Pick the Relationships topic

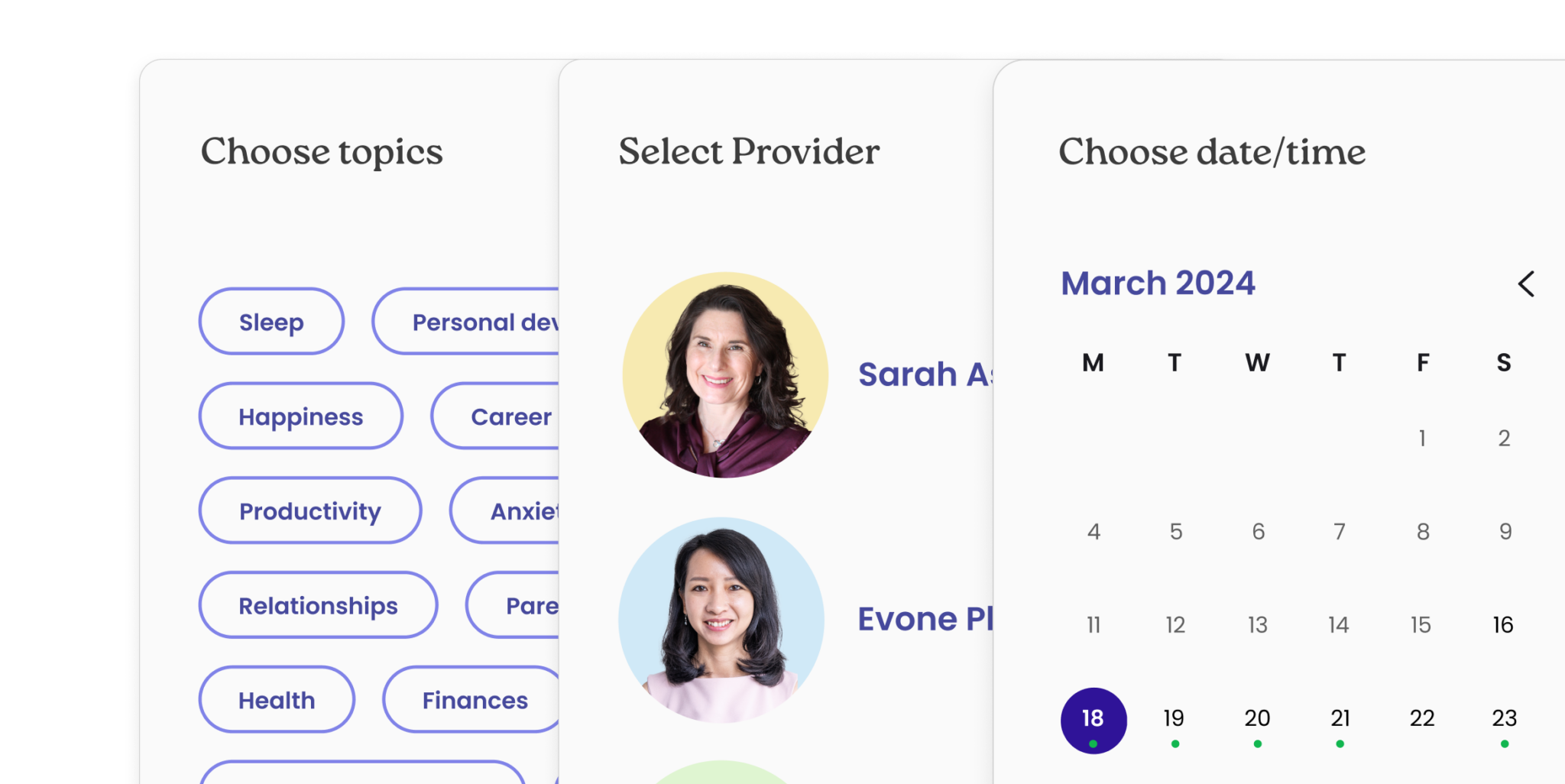pyautogui.click(x=318, y=604)
